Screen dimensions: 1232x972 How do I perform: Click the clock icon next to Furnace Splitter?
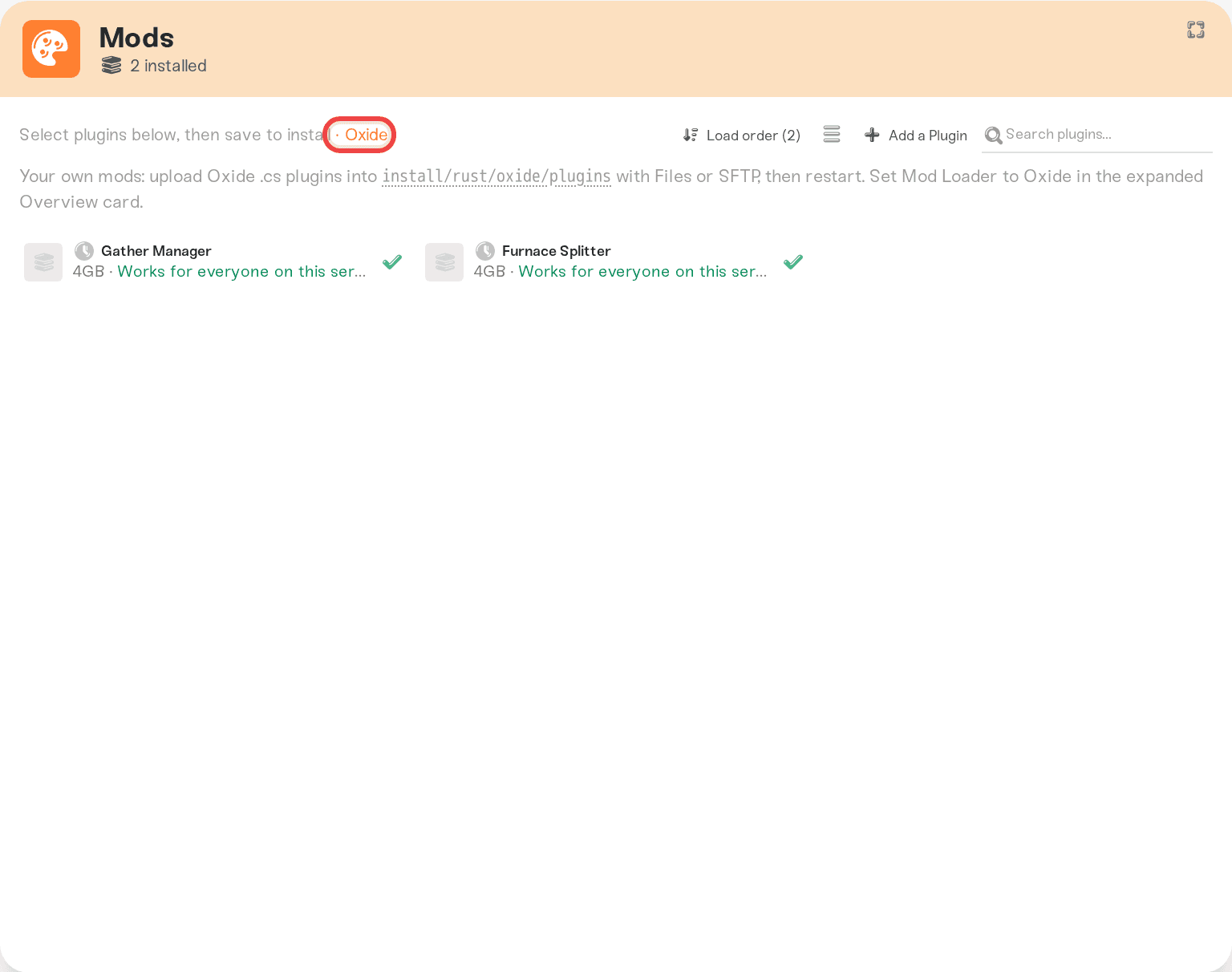pos(485,251)
